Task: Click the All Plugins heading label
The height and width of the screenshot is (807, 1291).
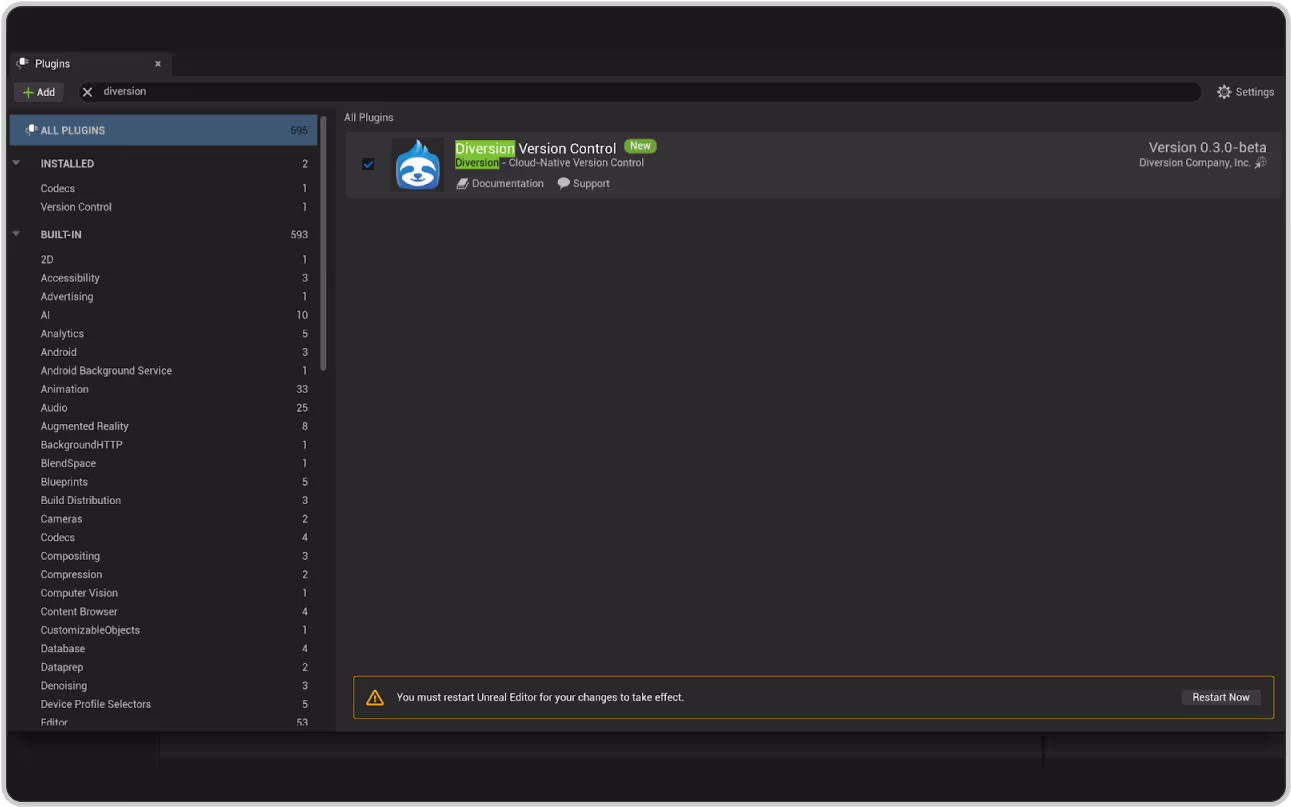Action: coord(369,117)
